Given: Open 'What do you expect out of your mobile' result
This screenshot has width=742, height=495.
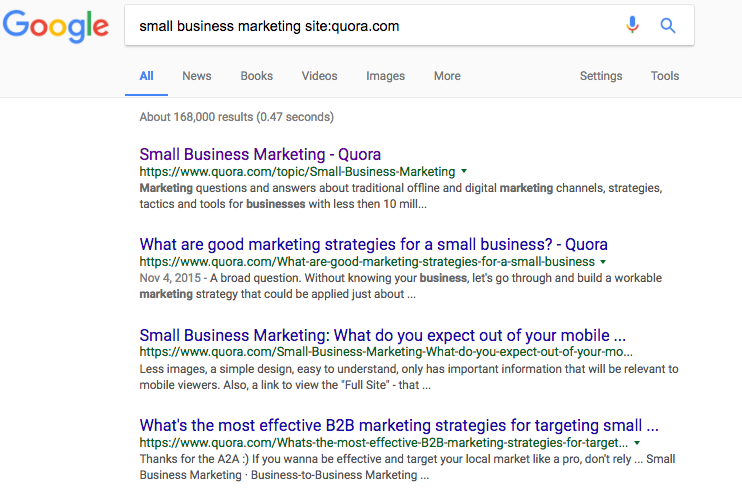Looking at the screenshot, I should [x=382, y=335].
